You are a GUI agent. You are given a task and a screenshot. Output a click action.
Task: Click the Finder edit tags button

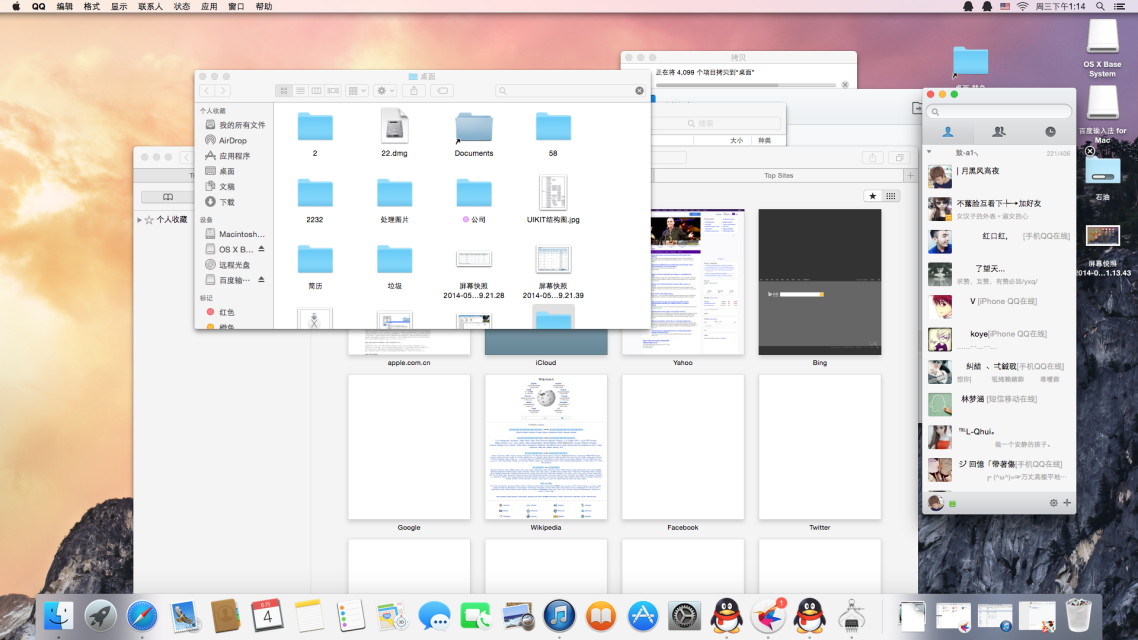pos(442,91)
